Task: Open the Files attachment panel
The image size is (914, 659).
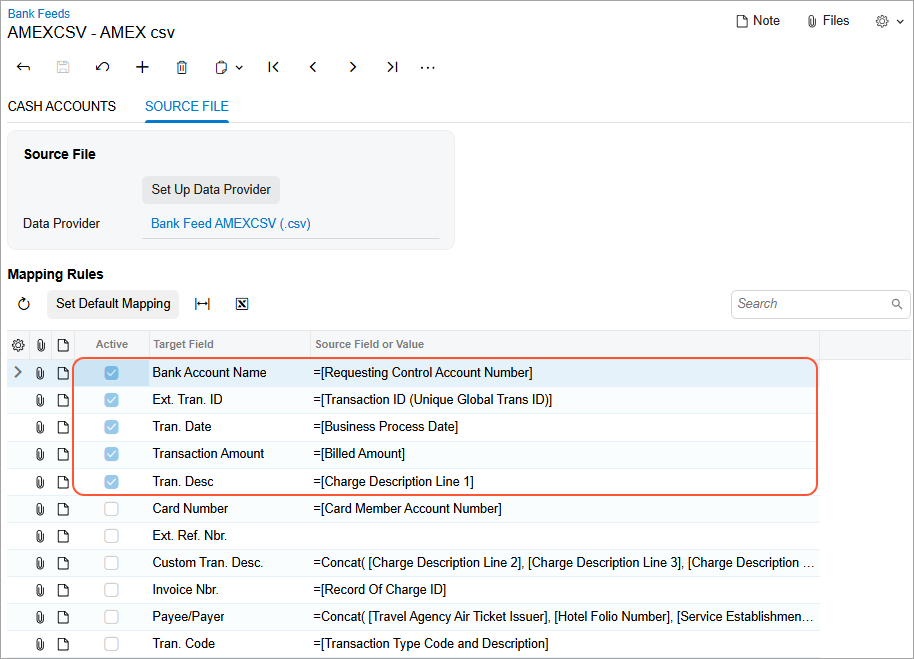Action: [828, 21]
